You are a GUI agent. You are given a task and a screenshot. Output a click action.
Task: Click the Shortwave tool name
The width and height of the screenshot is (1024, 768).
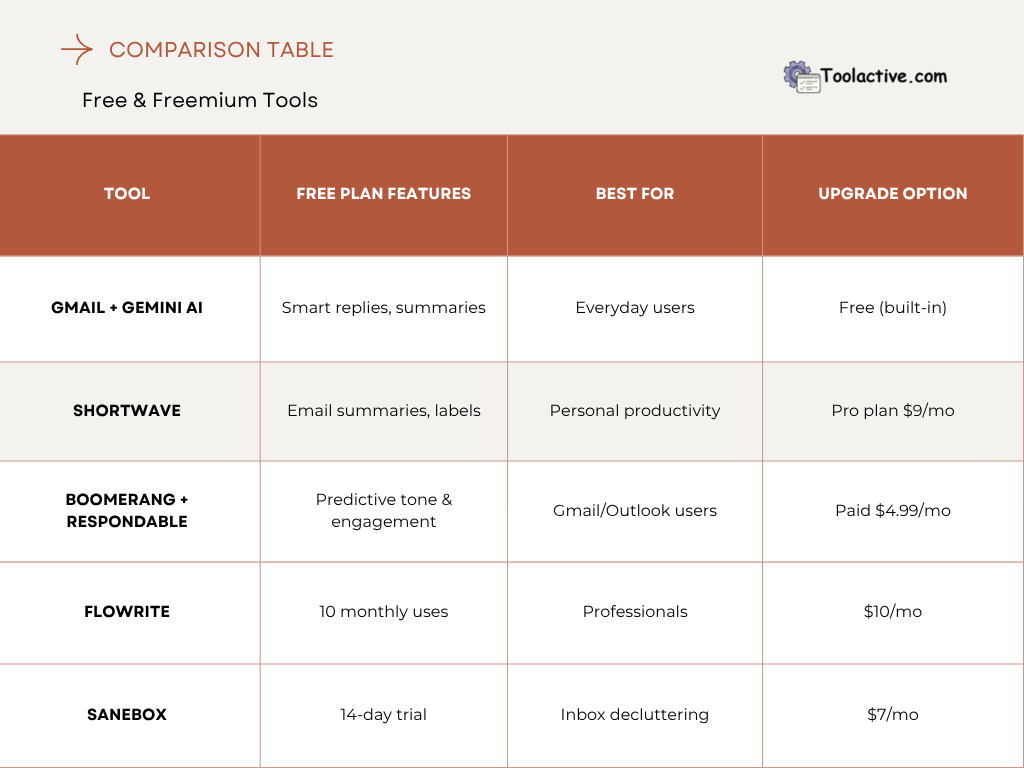pos(127,410)
